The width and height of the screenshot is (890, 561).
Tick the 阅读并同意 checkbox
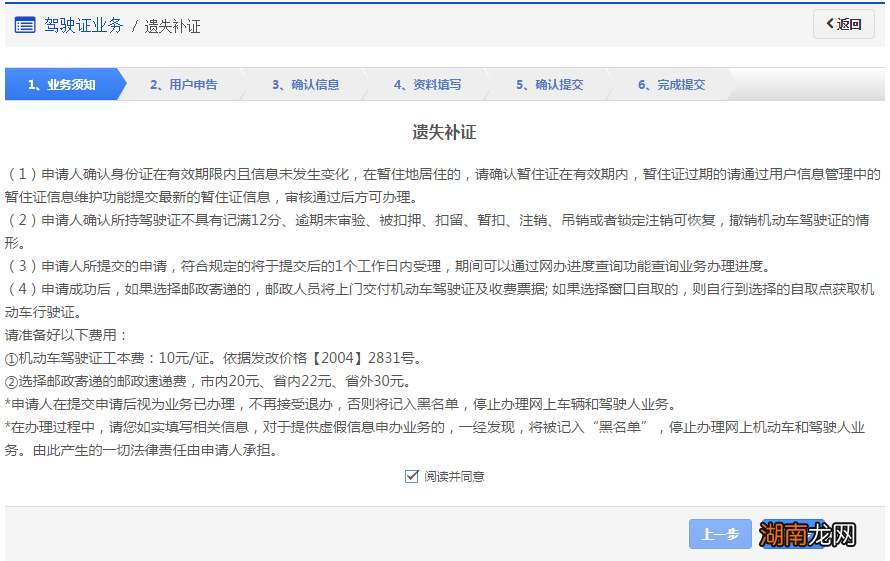click(x=411, y=477)
